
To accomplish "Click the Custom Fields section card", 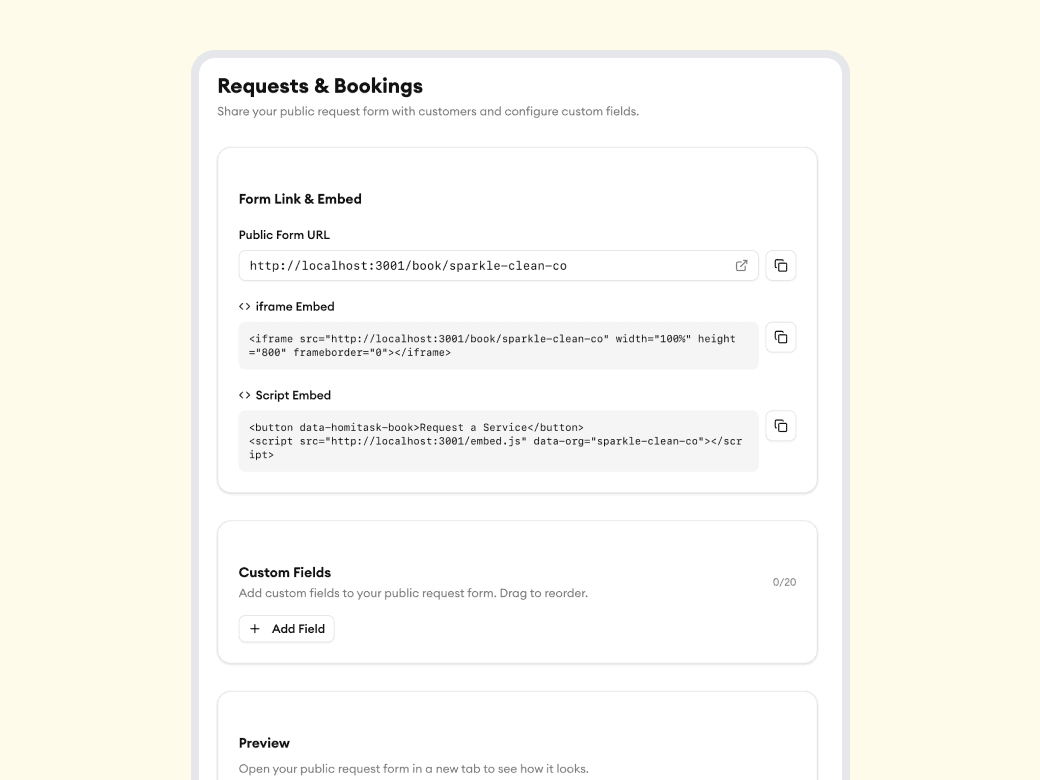I will (x=516, y=591).
